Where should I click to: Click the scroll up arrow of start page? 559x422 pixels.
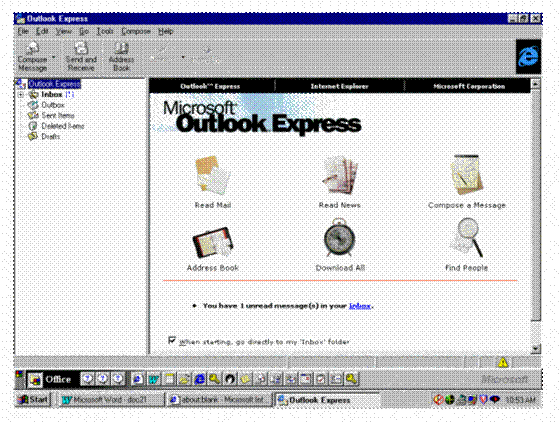point(535,84)
